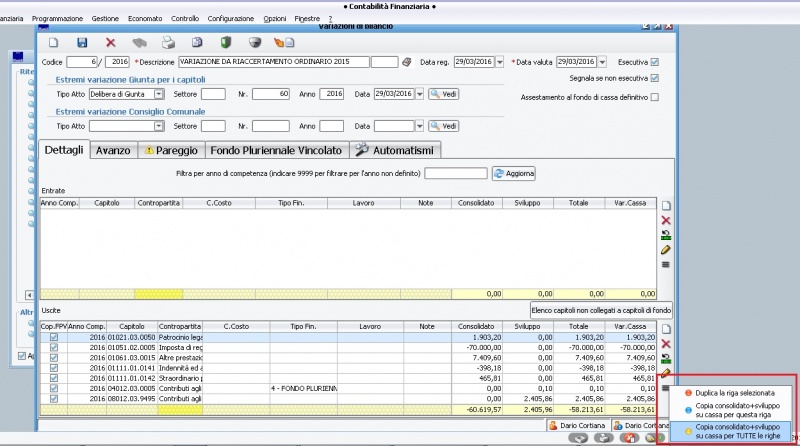Image resolution: width=800 pixels, height=446 pixels.
Task: Click the Descrizione text field
Action: [272, 62]
